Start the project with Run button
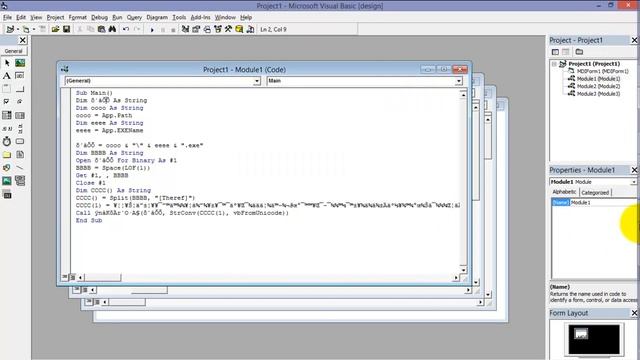 coord(152,29)
